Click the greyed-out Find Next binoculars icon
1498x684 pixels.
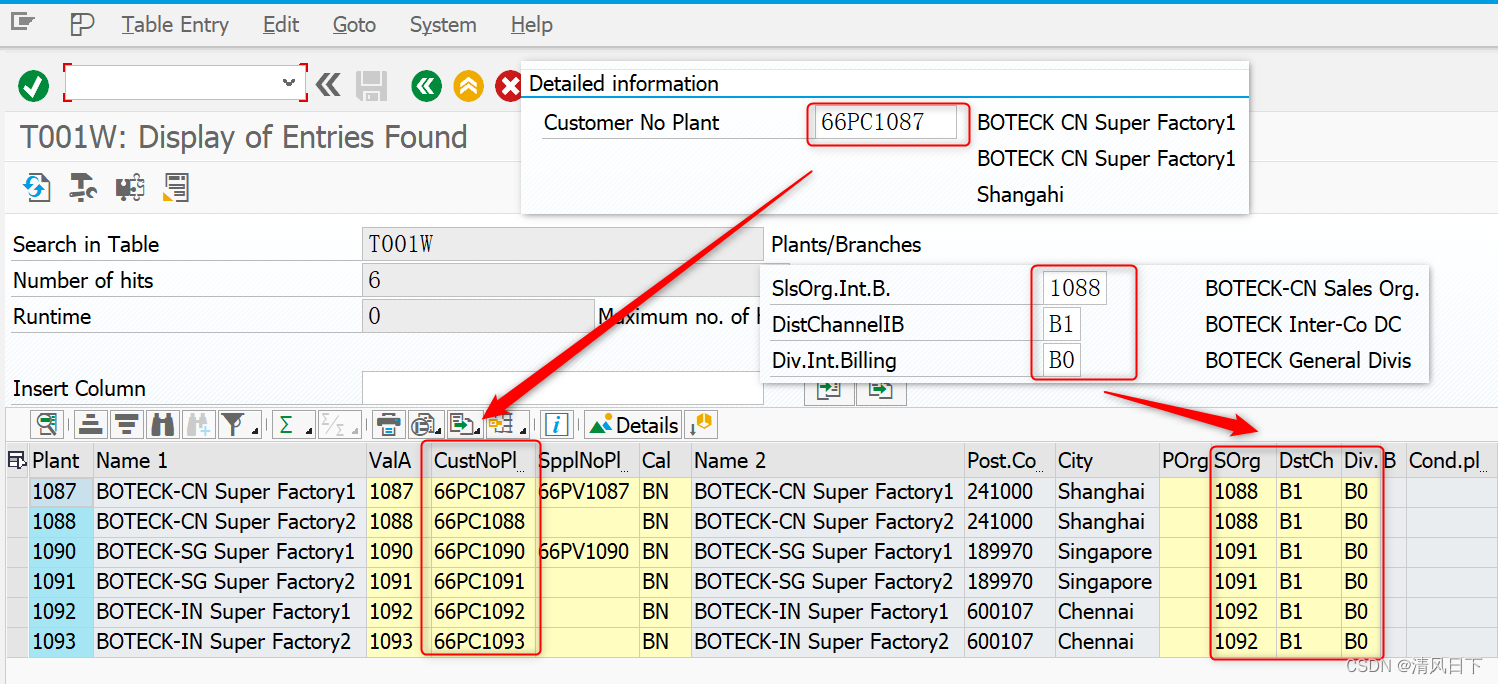pyautogui.click(x=197, y=425)
